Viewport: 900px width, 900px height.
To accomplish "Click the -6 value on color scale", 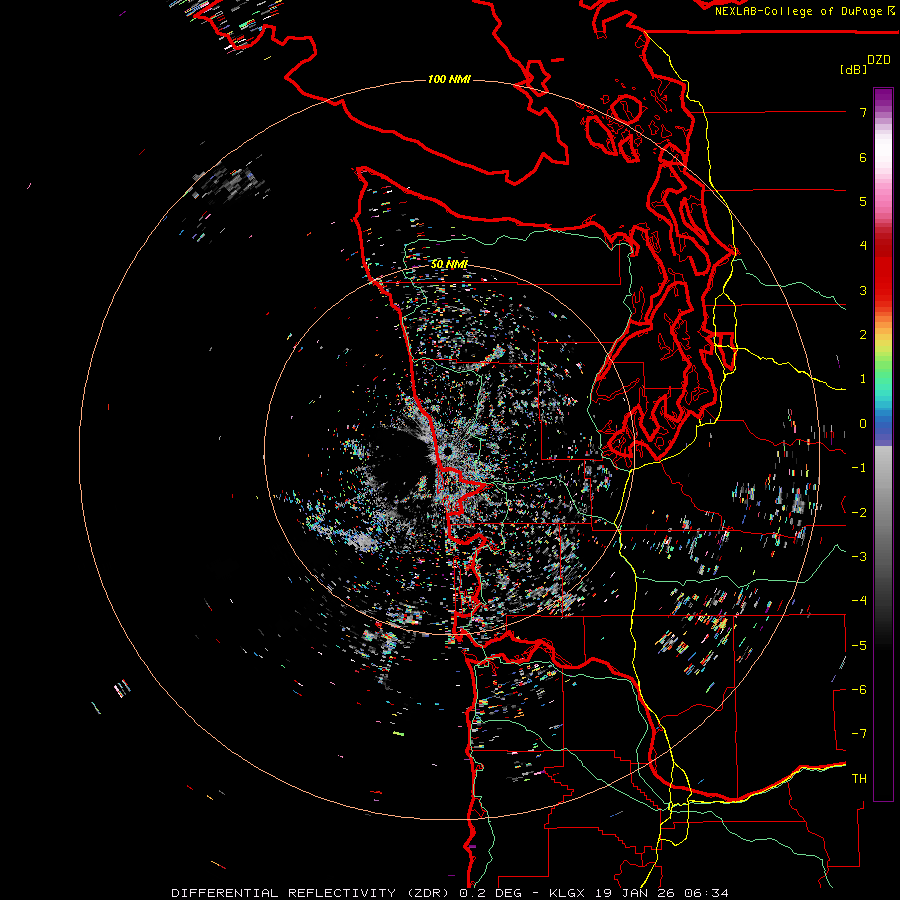I will tap(859, 690).
